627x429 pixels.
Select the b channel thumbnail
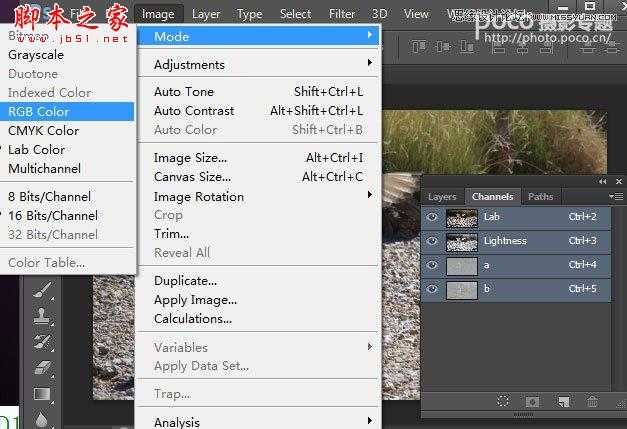tap(462, 290)
